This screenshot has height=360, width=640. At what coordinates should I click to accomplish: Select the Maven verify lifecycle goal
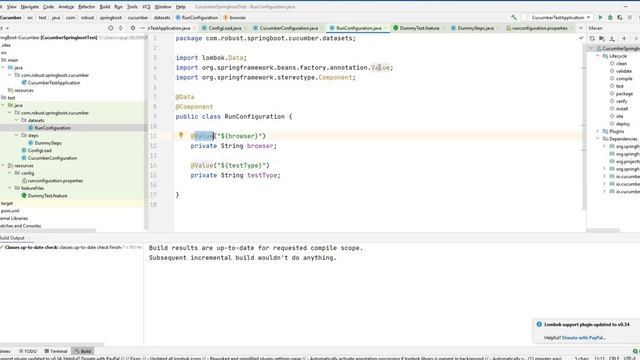tap(621, 101)
